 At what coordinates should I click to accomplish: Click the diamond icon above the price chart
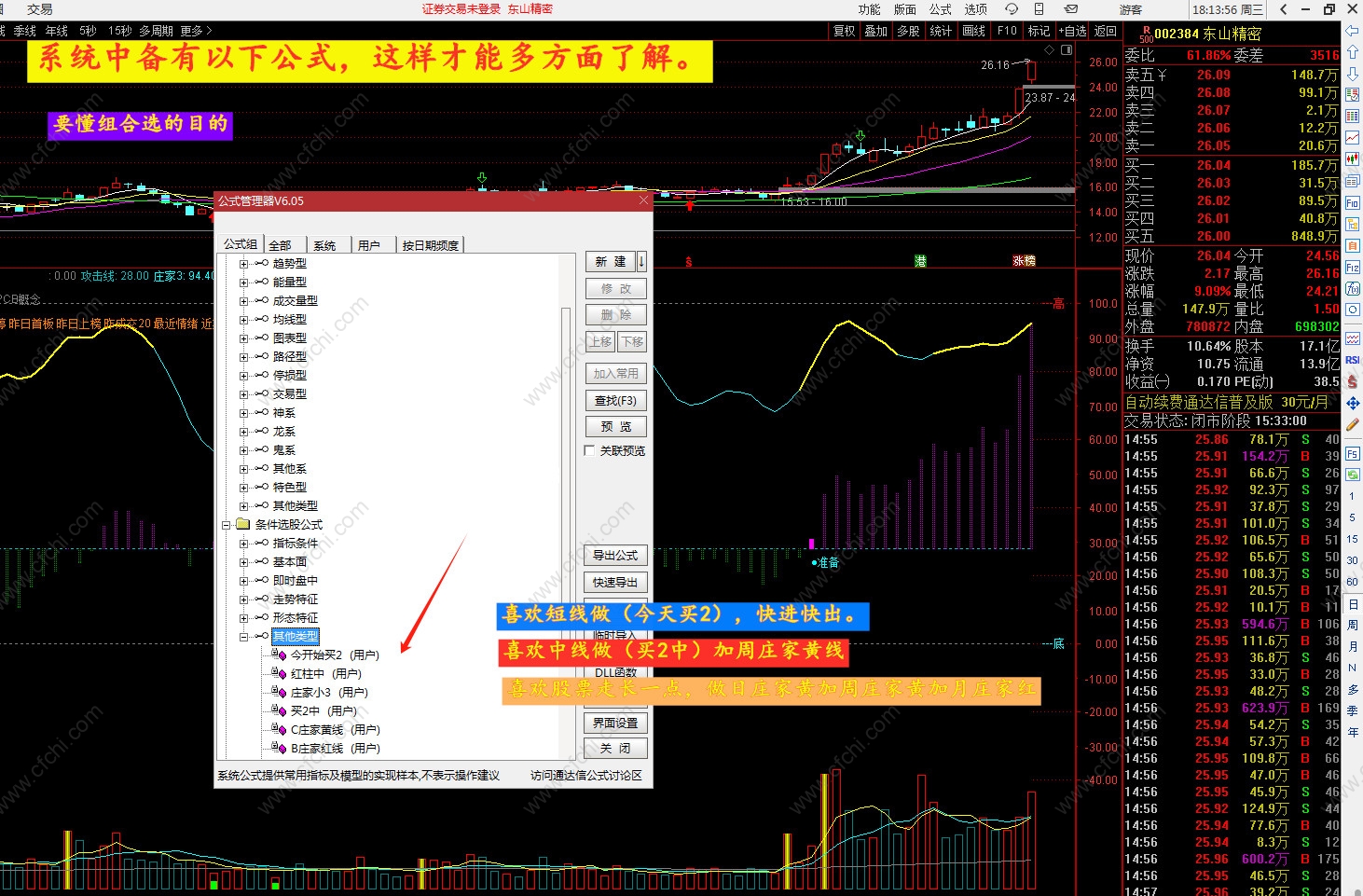click(1050, 49)
